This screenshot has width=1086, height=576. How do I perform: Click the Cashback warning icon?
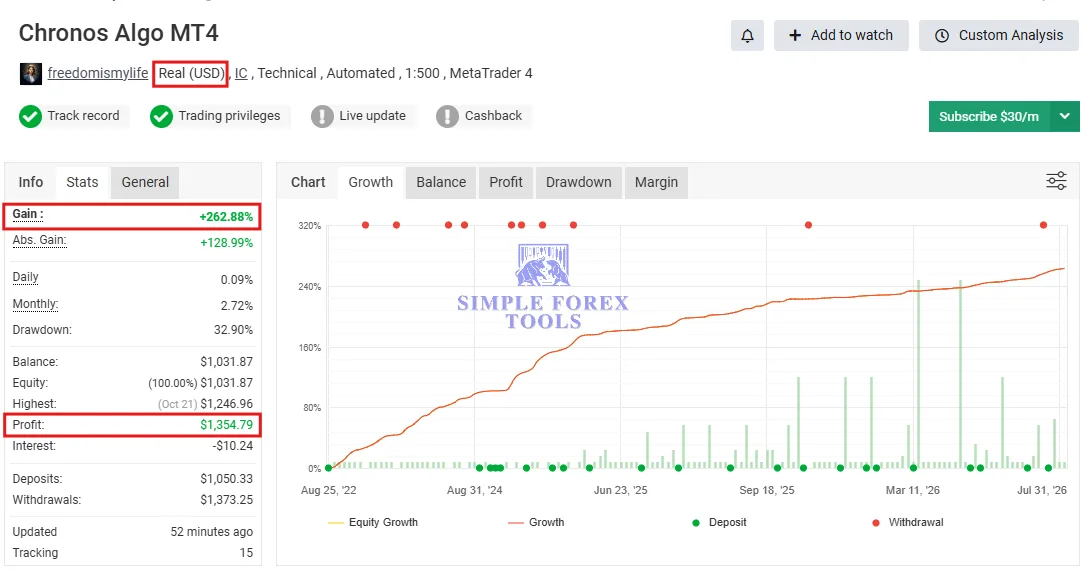pos(447,116)
